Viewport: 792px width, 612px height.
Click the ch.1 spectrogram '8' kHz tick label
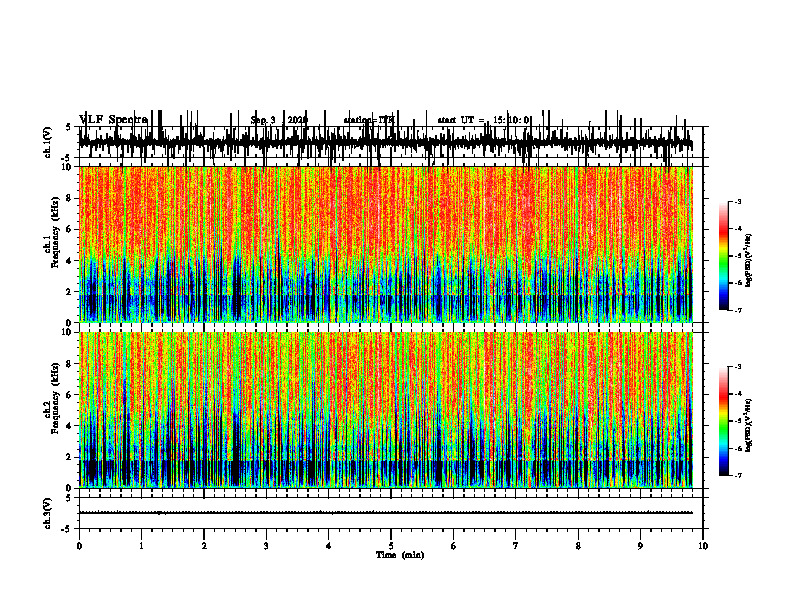coord(70,198)
